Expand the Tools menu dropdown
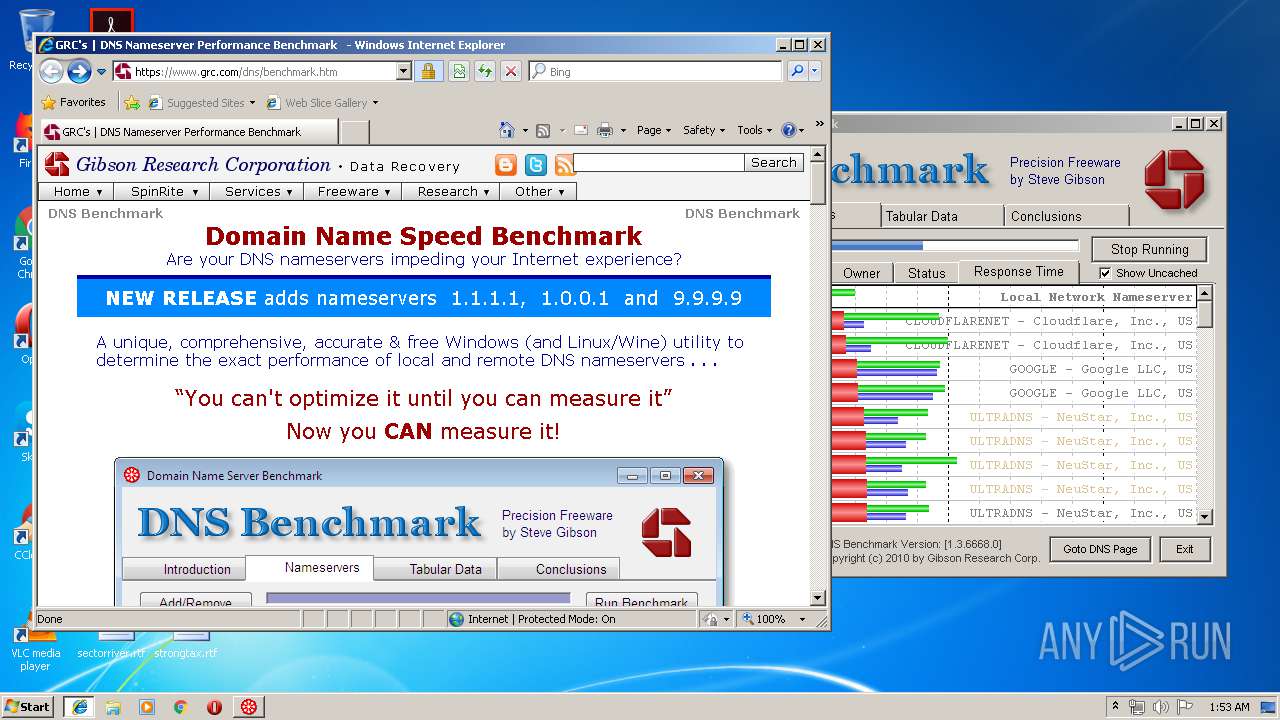This screenshot has width=1280, height=720. tap(755, 130)
